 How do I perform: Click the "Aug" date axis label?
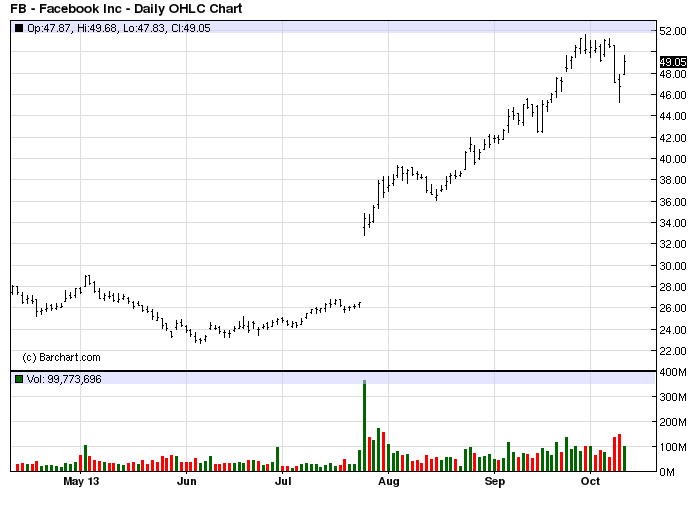[x=388, y=481]
